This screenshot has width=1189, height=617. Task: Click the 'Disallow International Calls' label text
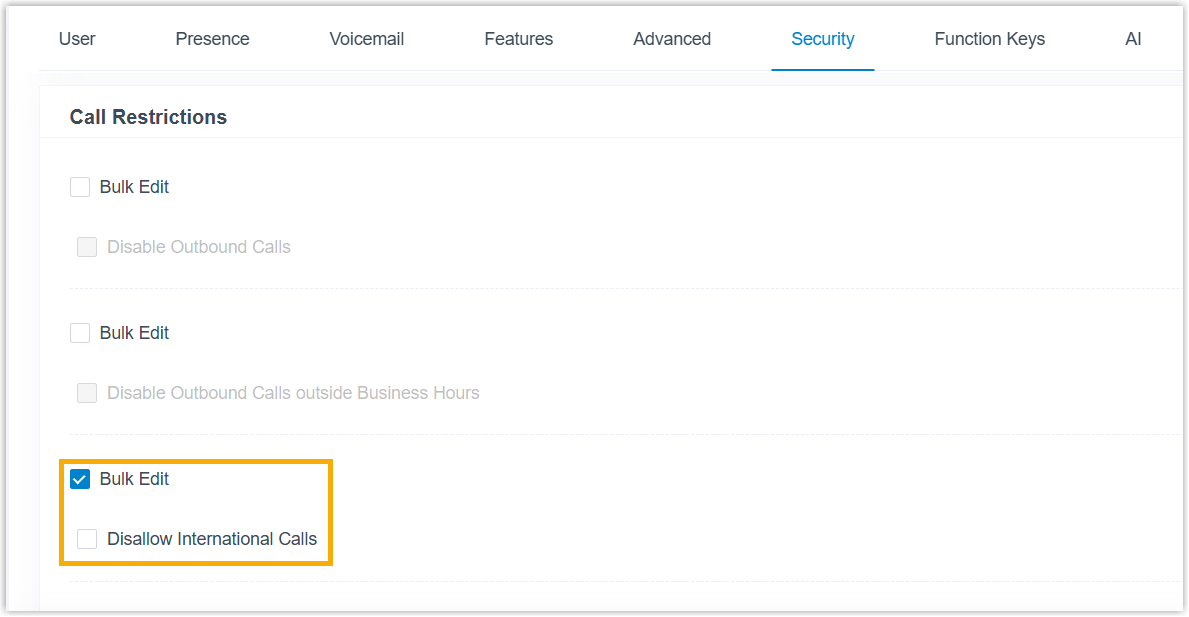pos(212,539)
